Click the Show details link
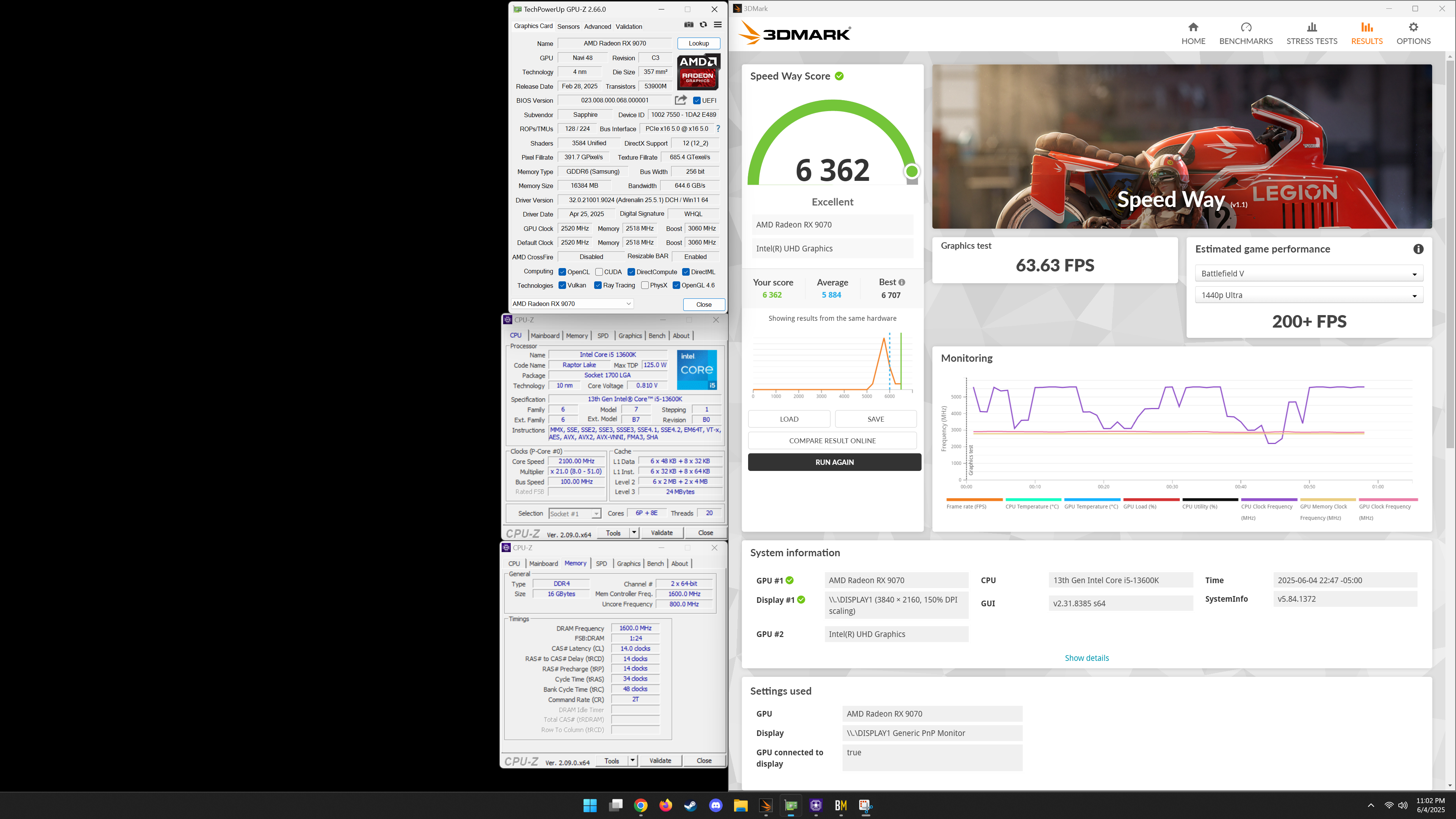The image size is (1456, 819). [x=1086, y=658]
